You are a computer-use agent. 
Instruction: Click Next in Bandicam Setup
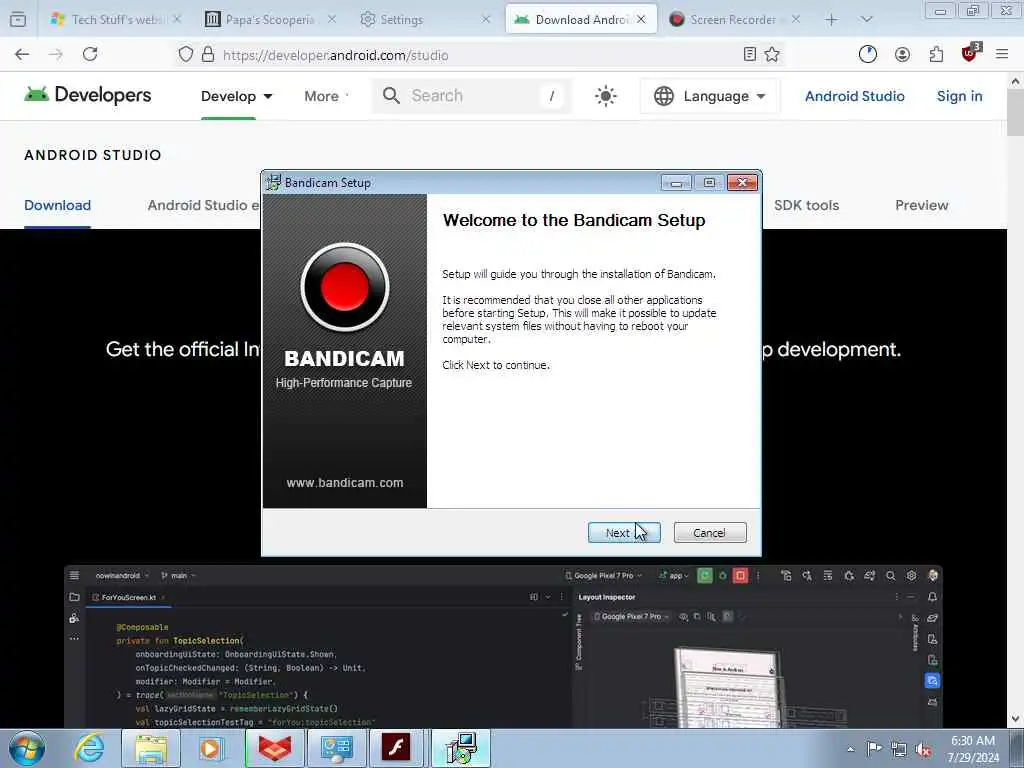(624, 532)
